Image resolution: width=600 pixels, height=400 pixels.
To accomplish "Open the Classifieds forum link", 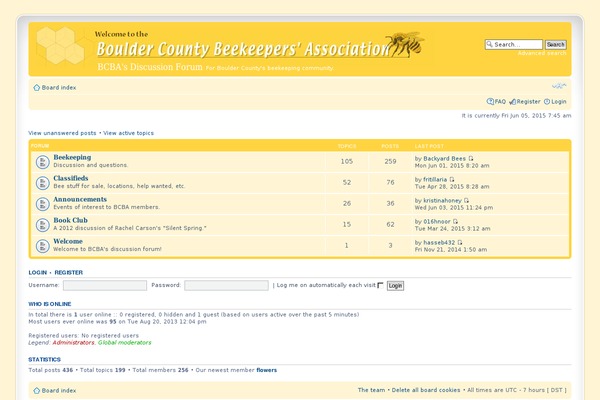I will [x=71, y=178].
